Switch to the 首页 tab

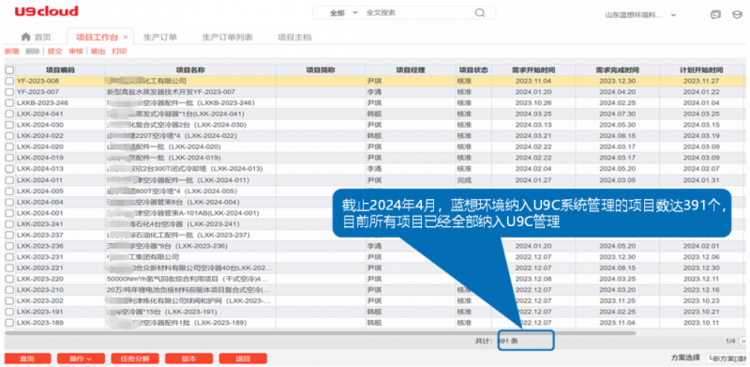pos(36,37)
